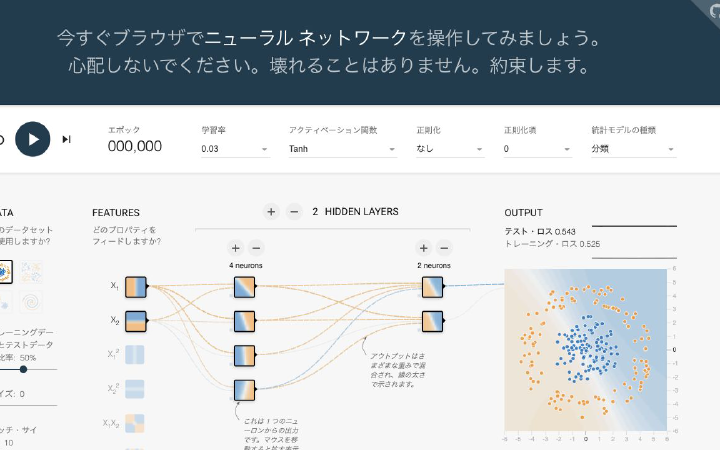This screenshot has width=720, height=450.
Task: Open the アクティベーション関数 dropdown showing Tanh
Action: (x=343, y=149)
